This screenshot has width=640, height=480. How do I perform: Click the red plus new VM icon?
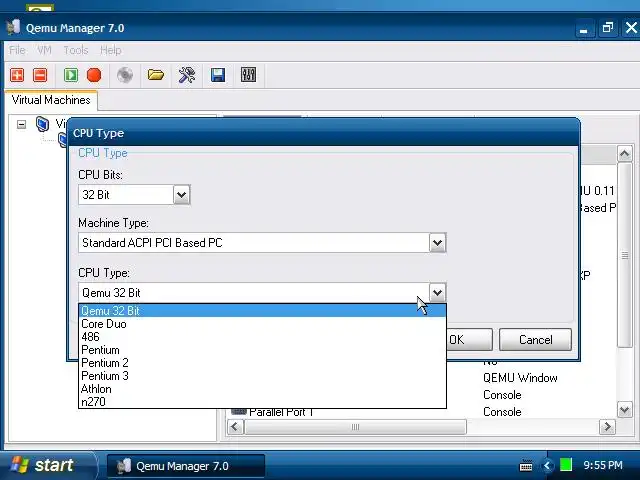click(x=17, y=75)
